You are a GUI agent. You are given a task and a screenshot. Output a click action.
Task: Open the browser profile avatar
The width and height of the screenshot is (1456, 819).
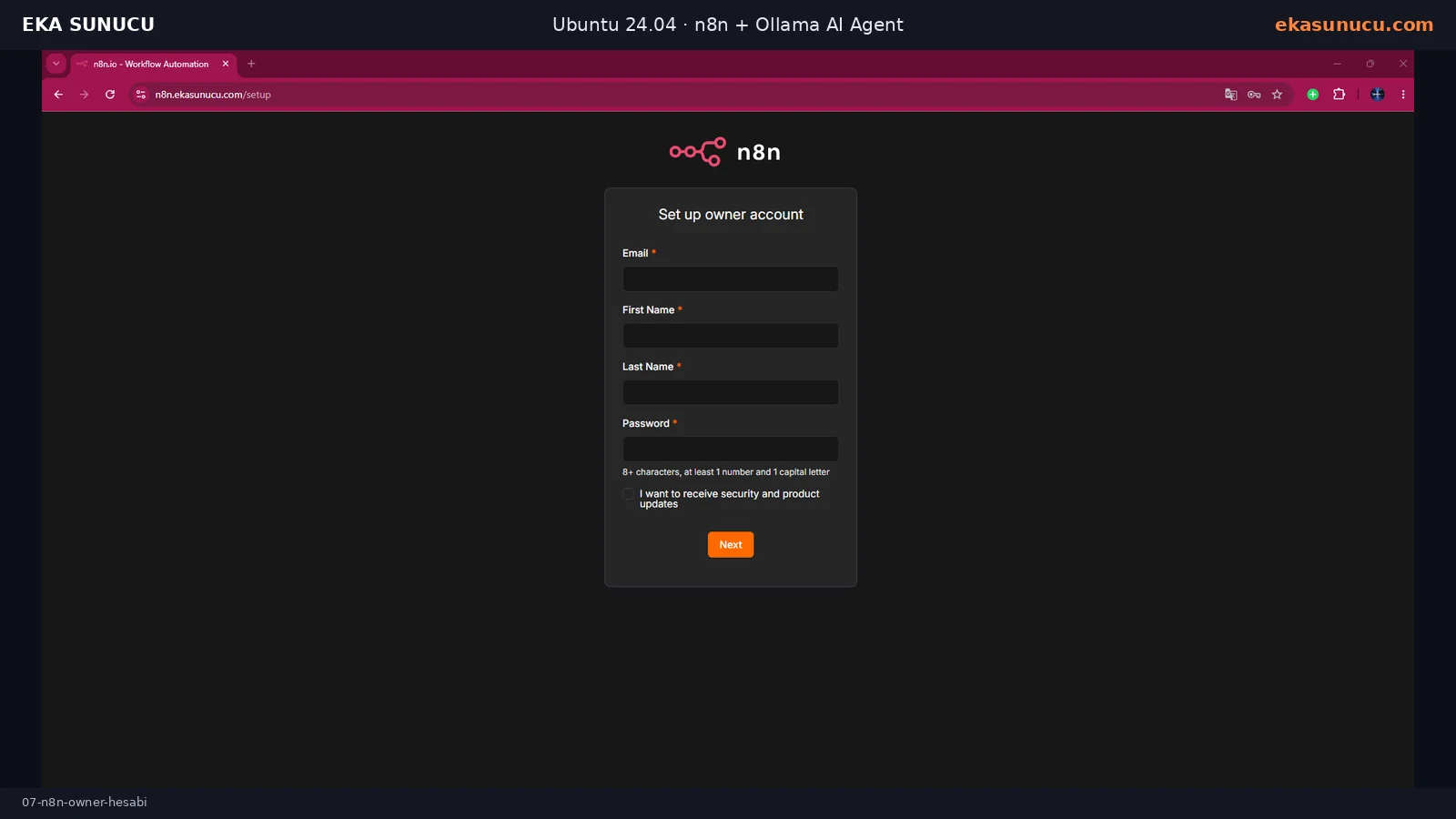click(x=1377, y=95)
